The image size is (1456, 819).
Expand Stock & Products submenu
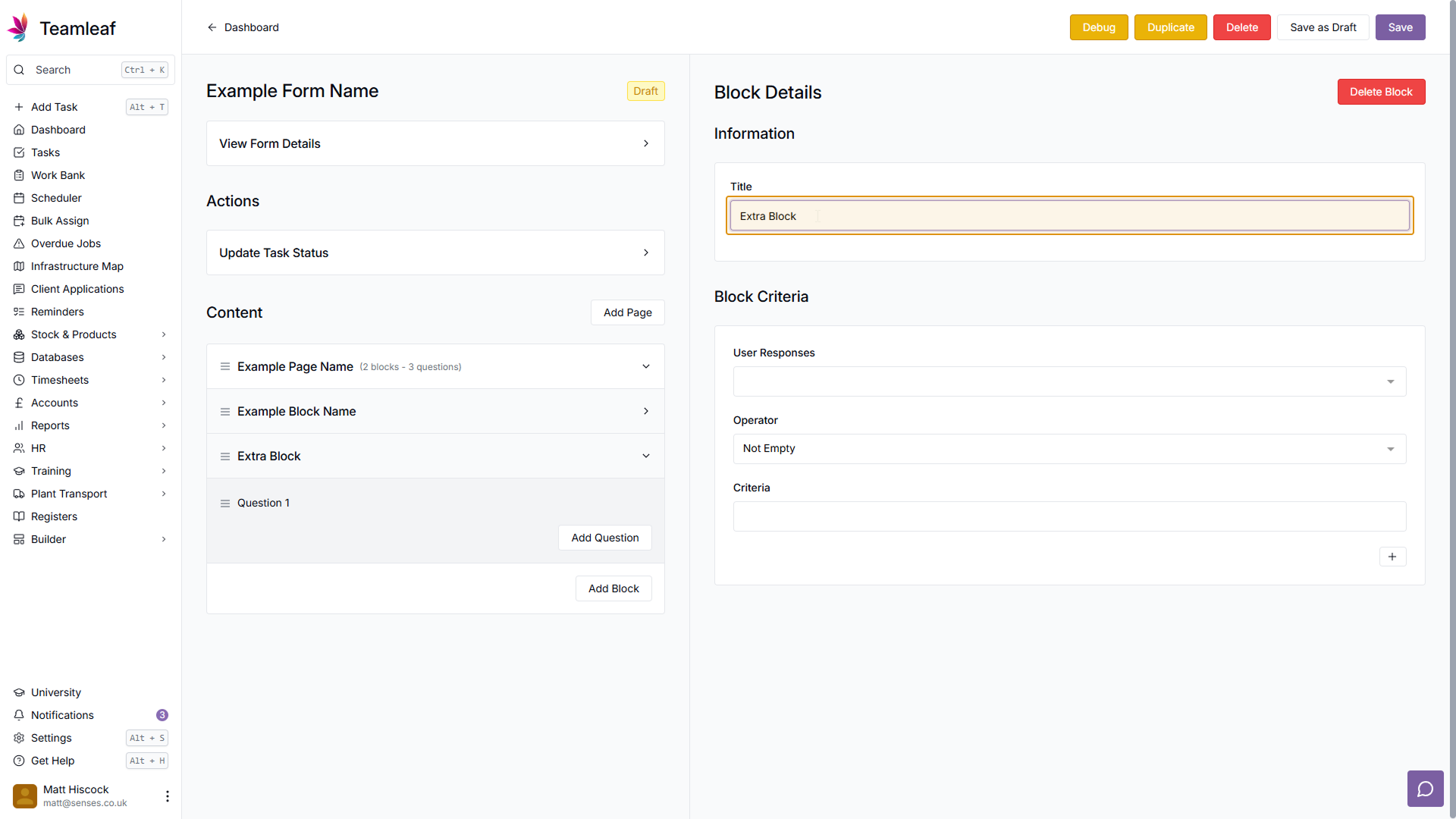(164, 334)
